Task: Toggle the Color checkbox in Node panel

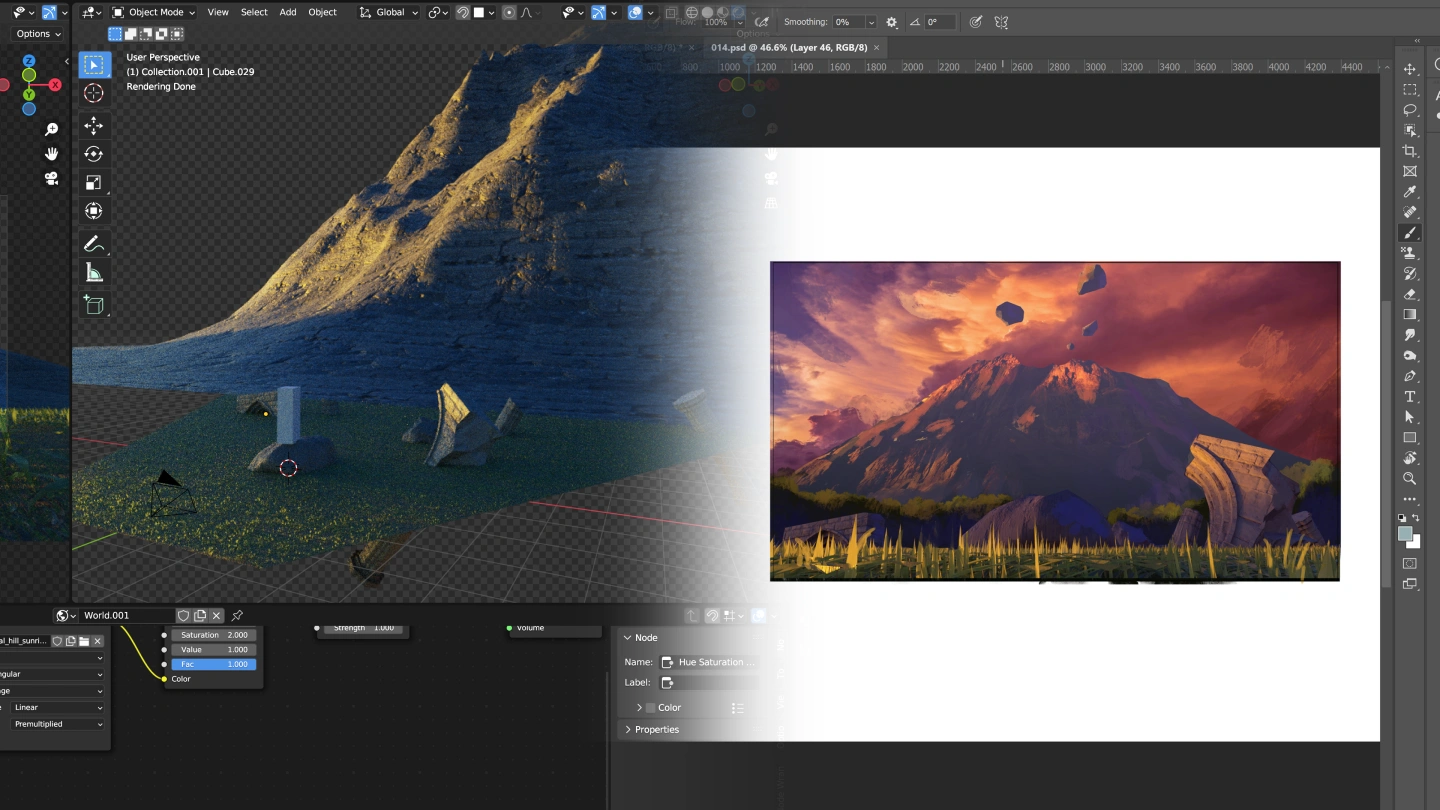Action: click(x=650, y=708)
